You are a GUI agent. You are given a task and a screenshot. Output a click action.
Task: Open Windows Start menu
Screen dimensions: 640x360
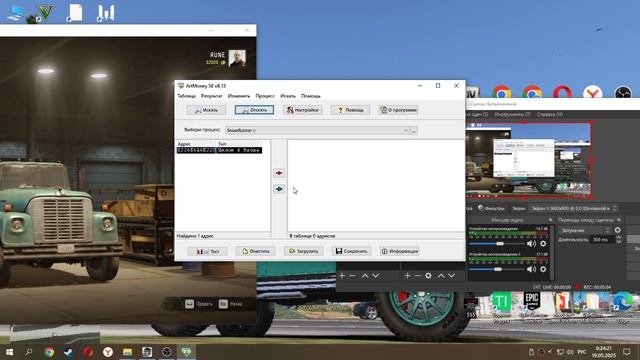(9, 351)
